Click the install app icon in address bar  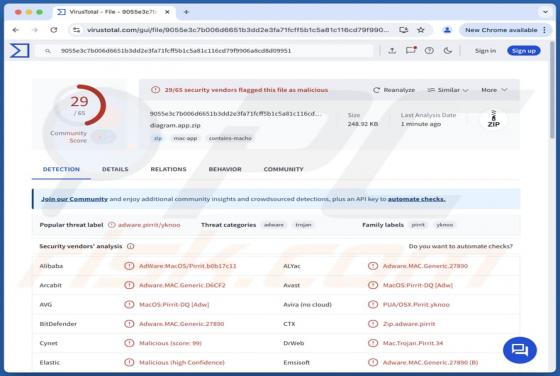point(404,30)
